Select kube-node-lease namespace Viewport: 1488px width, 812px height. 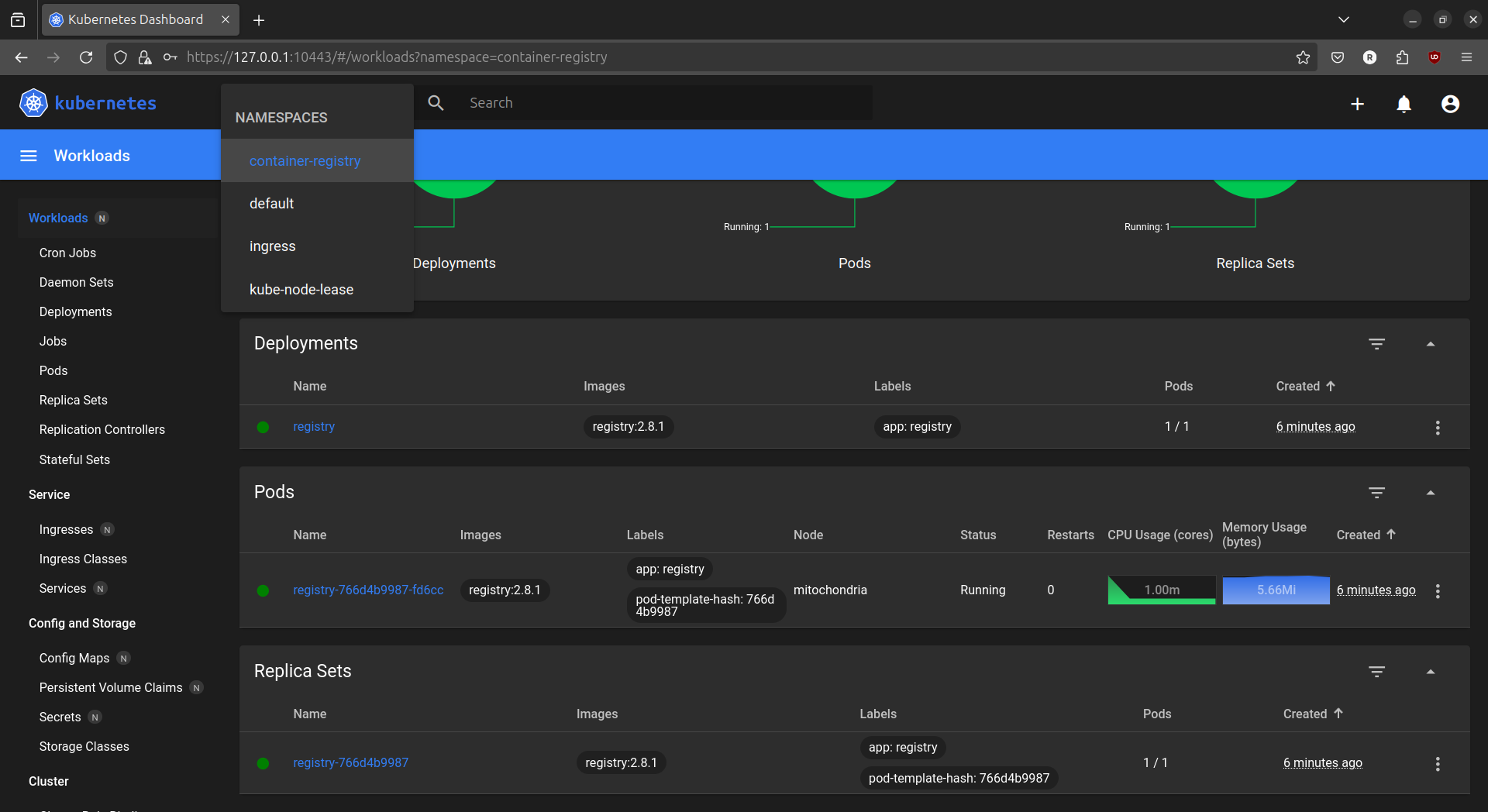pyautogui.click(x=317, y=290)
